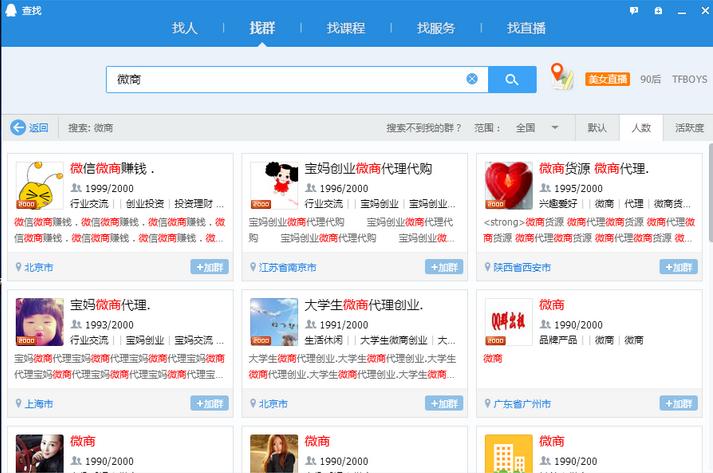Join the 宝妈创业微商代理代购 group with +加群
This screenshot has height=473, width=713.
(444, 267)
